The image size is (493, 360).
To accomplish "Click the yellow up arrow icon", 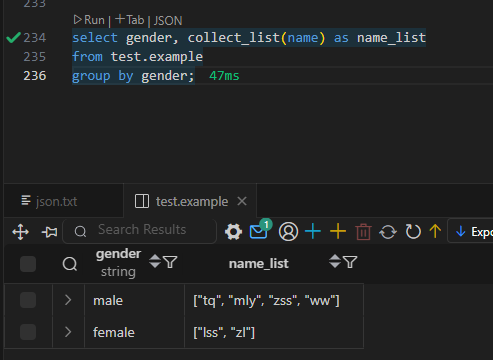I will pos(435,231).
